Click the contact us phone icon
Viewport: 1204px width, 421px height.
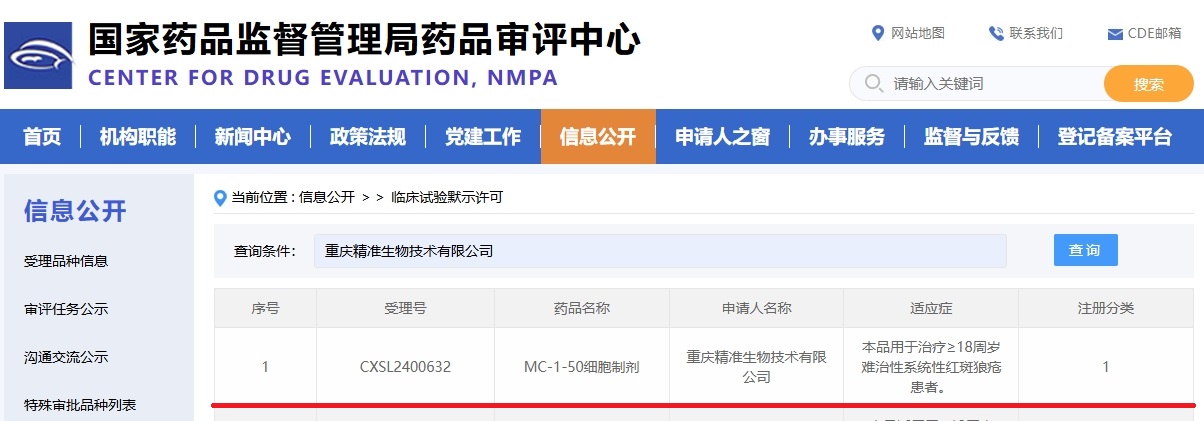point(996,33)
